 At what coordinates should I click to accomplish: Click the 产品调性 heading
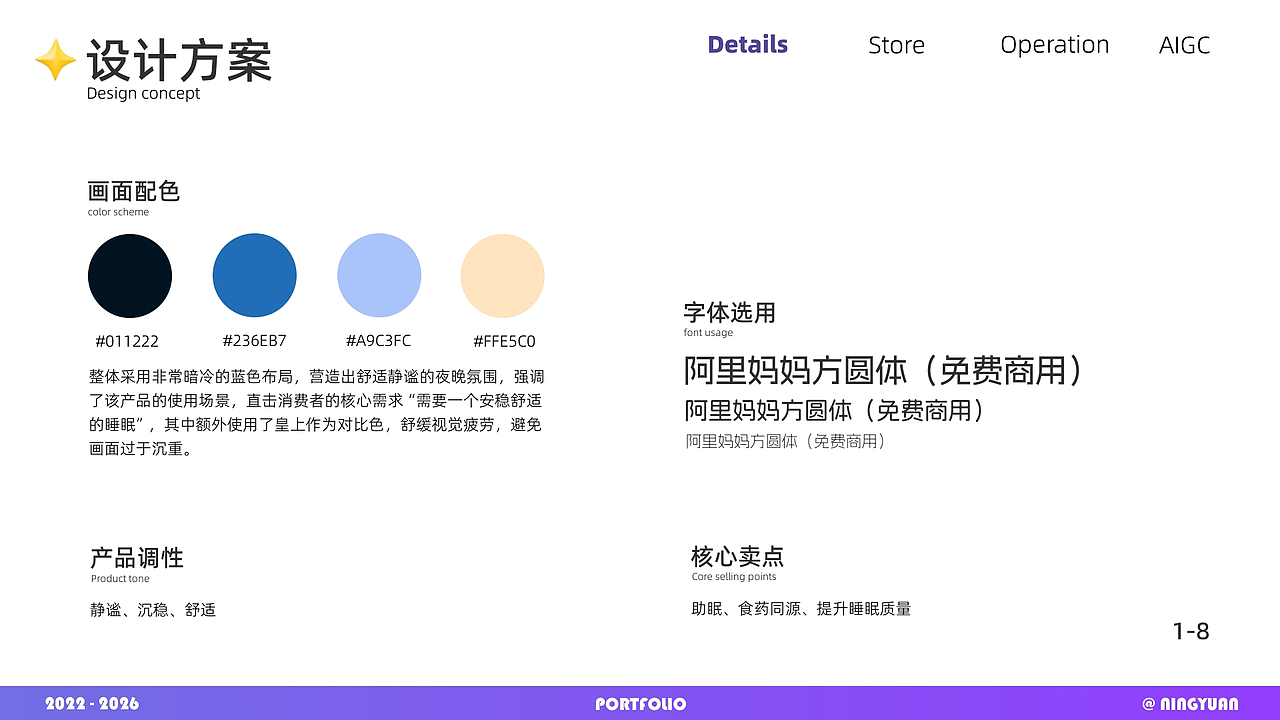tap(137, 557)
